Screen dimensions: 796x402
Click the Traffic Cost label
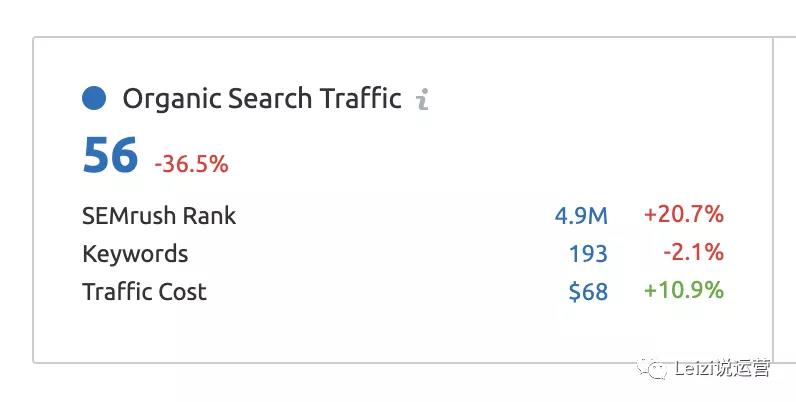145,292
